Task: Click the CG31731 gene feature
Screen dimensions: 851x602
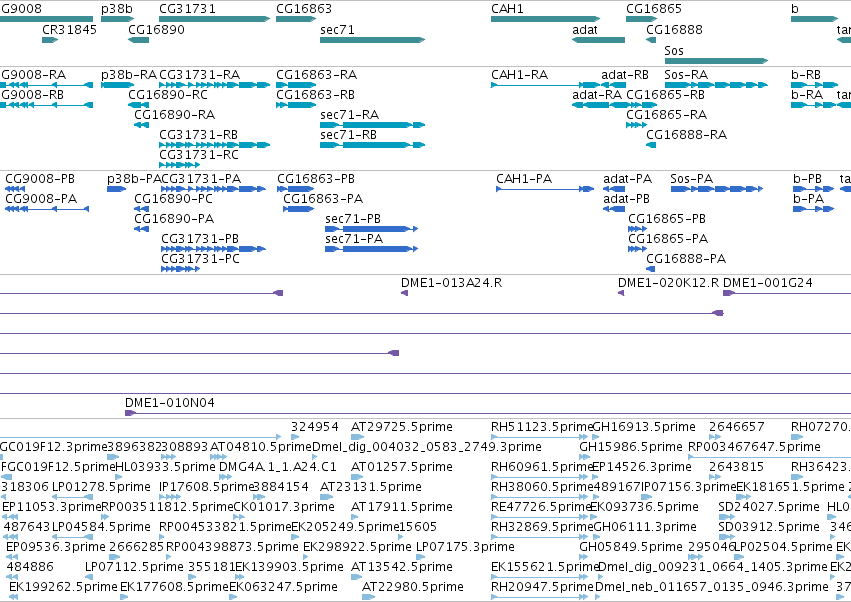Action: click(214, 19)
